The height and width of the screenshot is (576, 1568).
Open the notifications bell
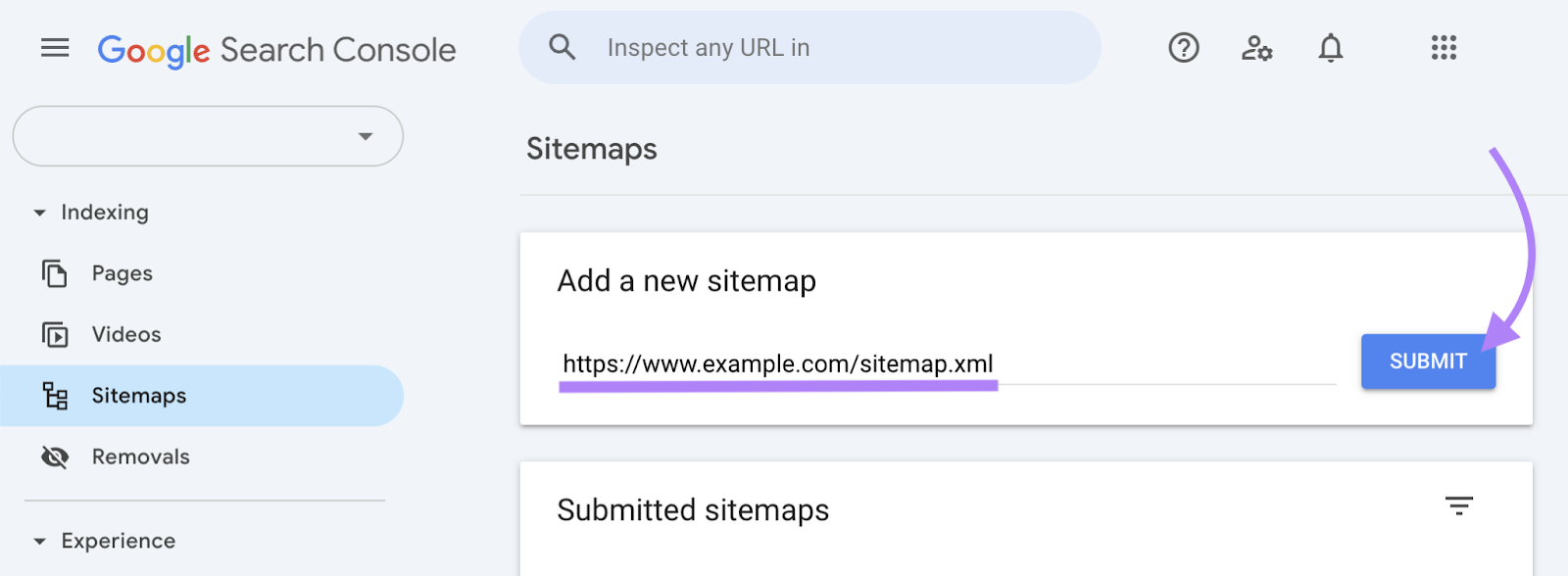pyautogui.click(x=1330, y=47)
